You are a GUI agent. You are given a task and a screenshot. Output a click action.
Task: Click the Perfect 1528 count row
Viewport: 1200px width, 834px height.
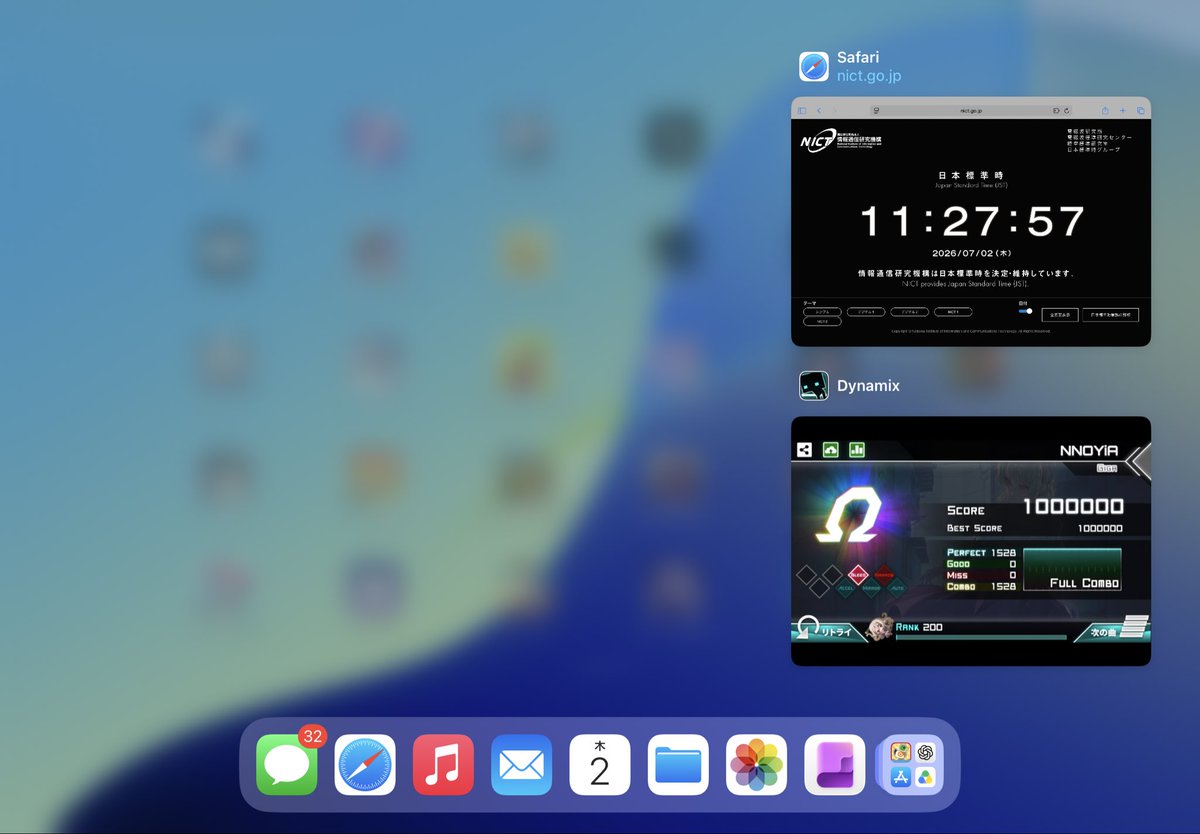tap(981, 553)
